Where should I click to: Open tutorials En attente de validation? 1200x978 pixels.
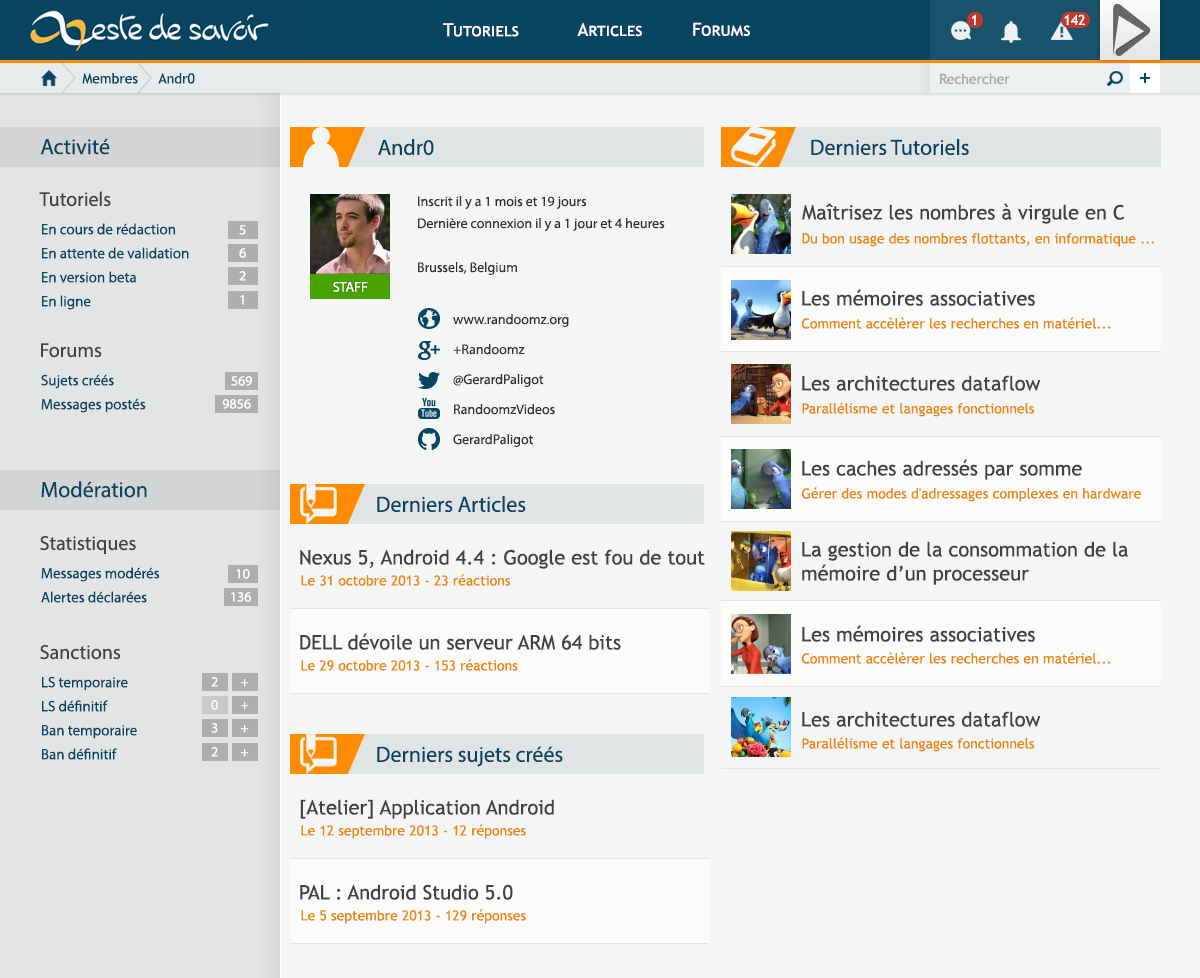[x=115, y=254]
